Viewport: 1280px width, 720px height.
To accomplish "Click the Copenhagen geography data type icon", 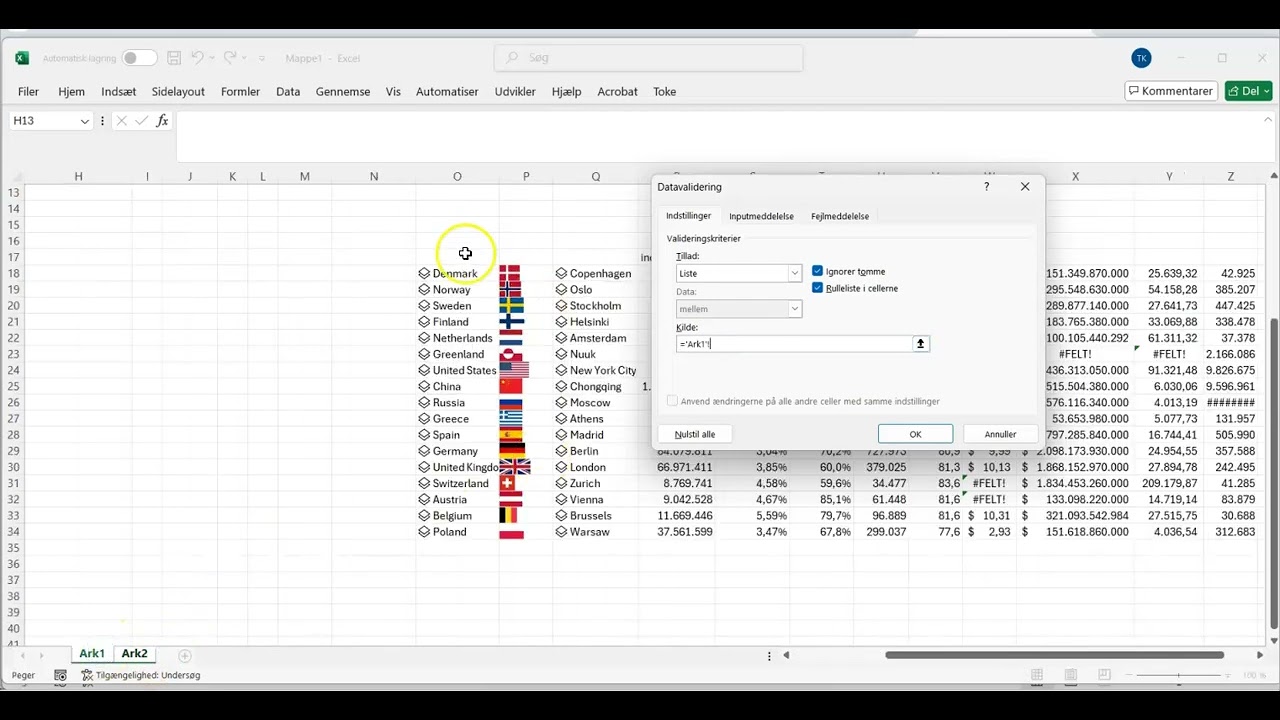I will (561, 273).
